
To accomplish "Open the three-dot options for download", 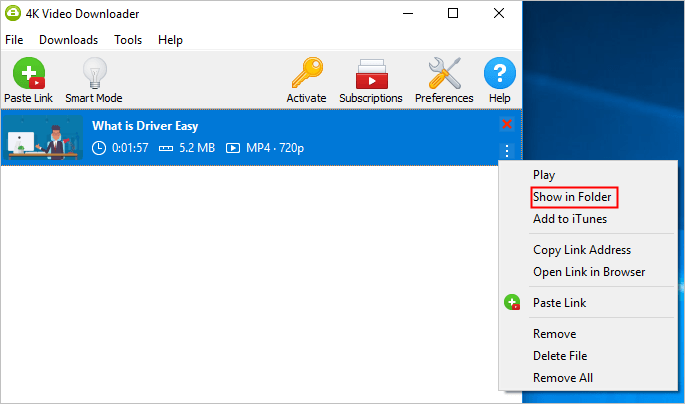I will [507, 151].
